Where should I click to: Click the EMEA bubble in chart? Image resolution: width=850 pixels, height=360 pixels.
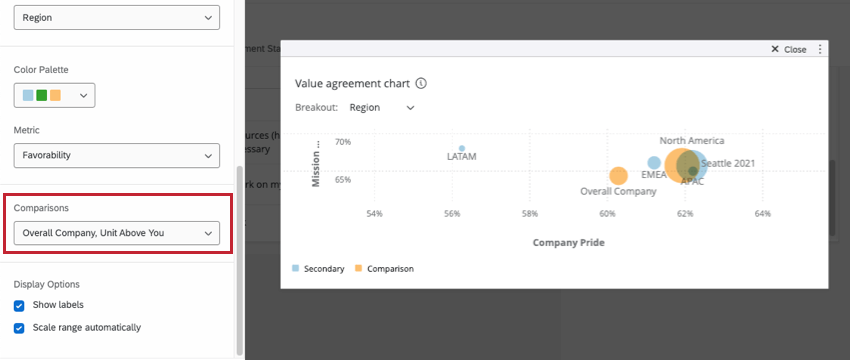point(654,162)
